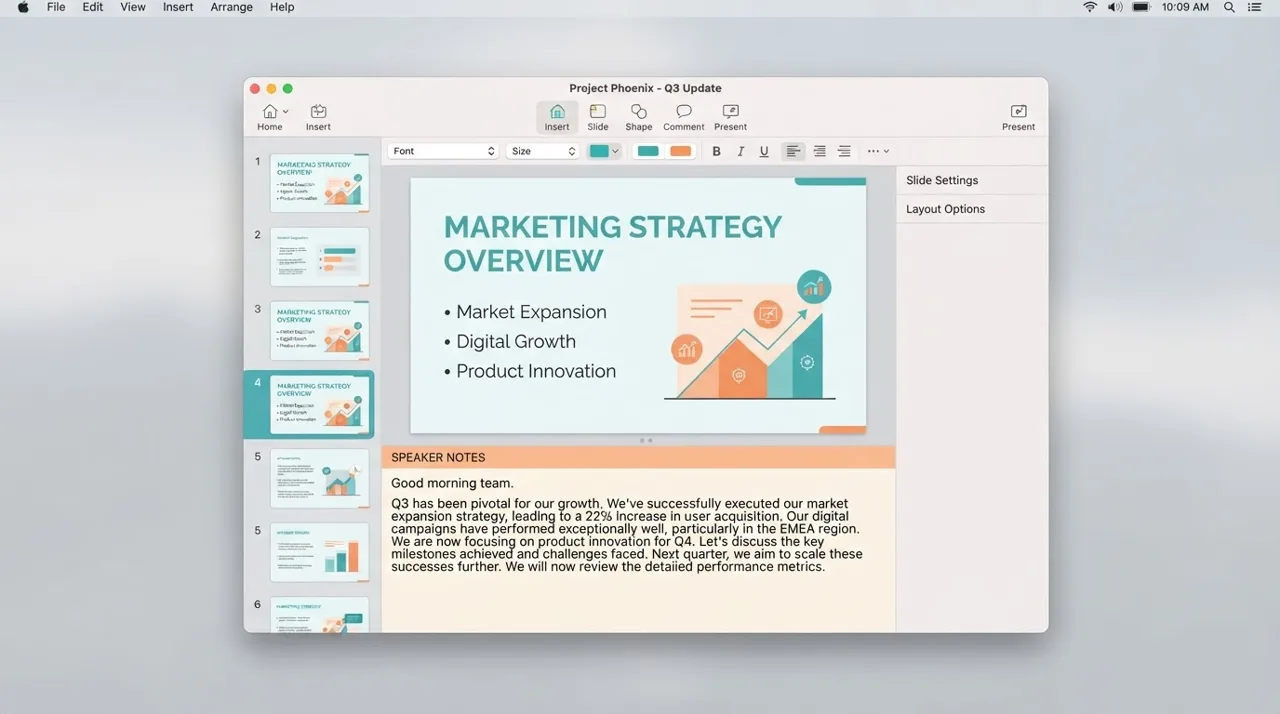
Task: Open the Edit menu
Action: pos(93,7)
